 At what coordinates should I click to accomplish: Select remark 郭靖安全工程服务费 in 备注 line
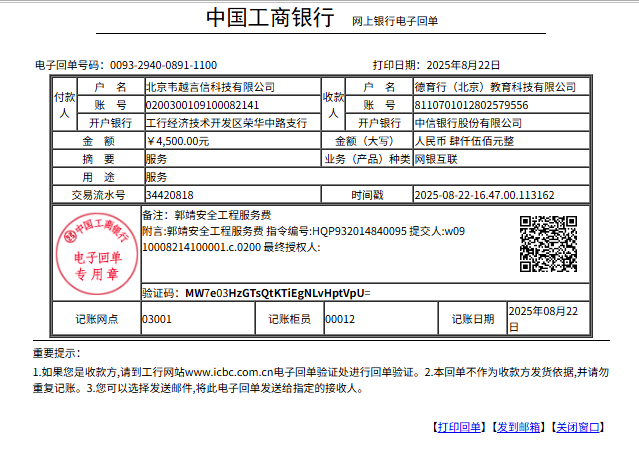223,215
